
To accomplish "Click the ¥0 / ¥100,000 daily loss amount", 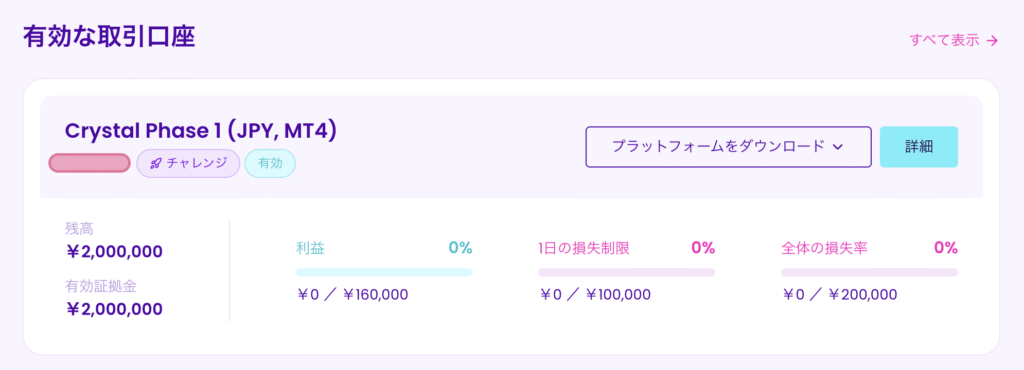I will tap(595, 295).
